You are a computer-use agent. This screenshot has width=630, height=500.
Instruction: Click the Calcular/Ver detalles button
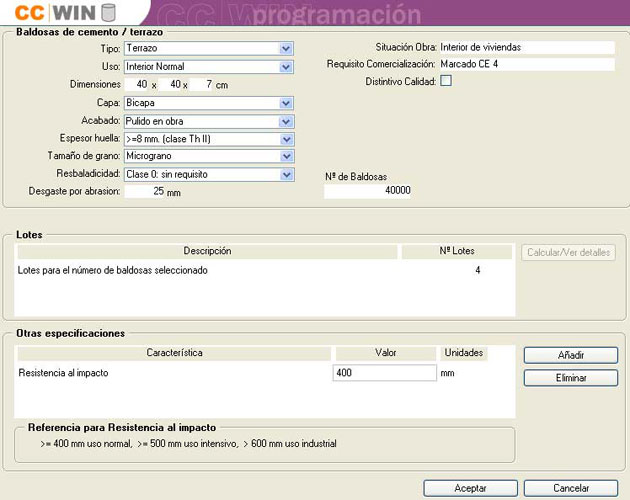click(x=568, y=252)
